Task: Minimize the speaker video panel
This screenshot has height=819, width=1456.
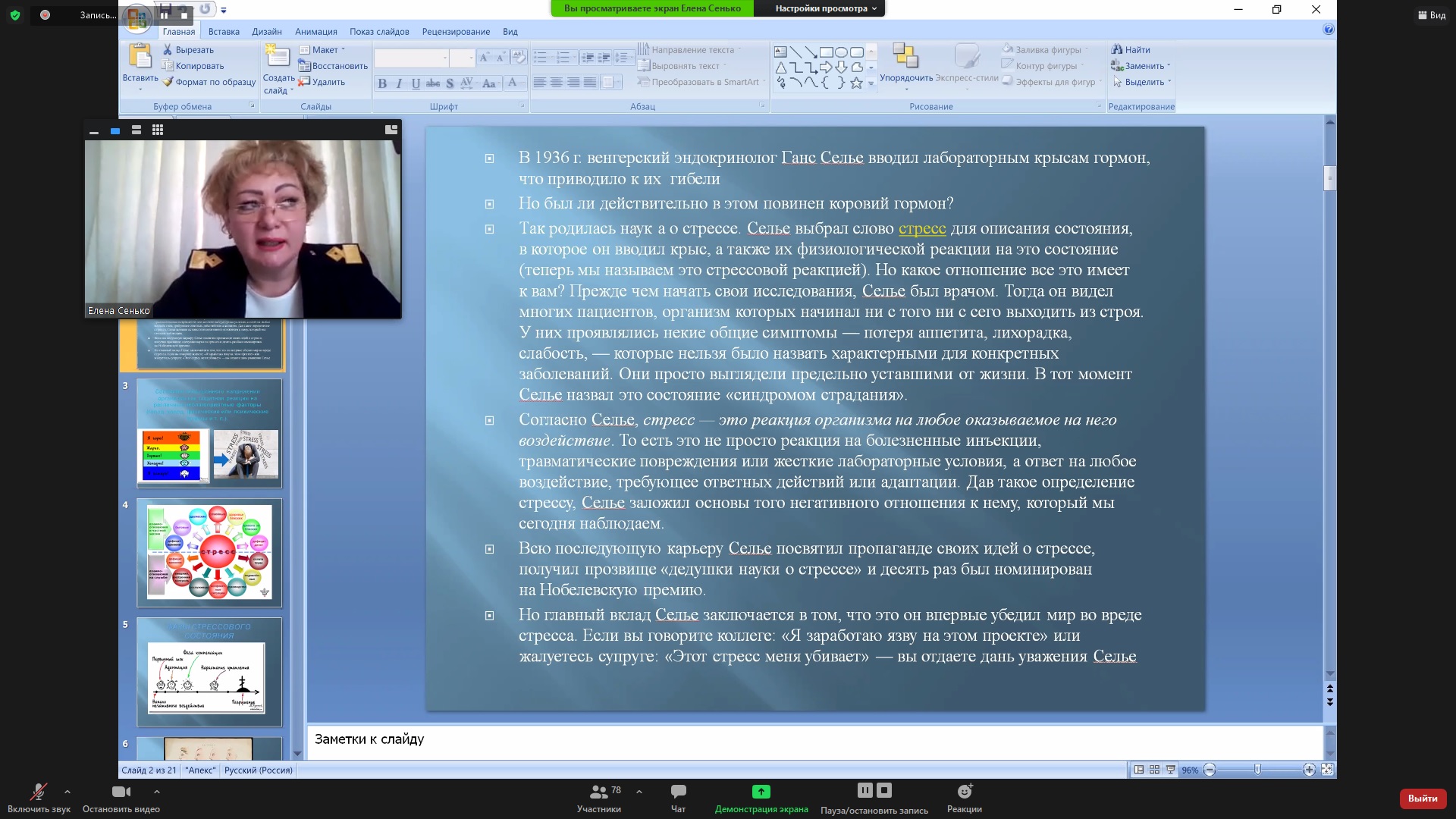Action: (x=94, y=131)
